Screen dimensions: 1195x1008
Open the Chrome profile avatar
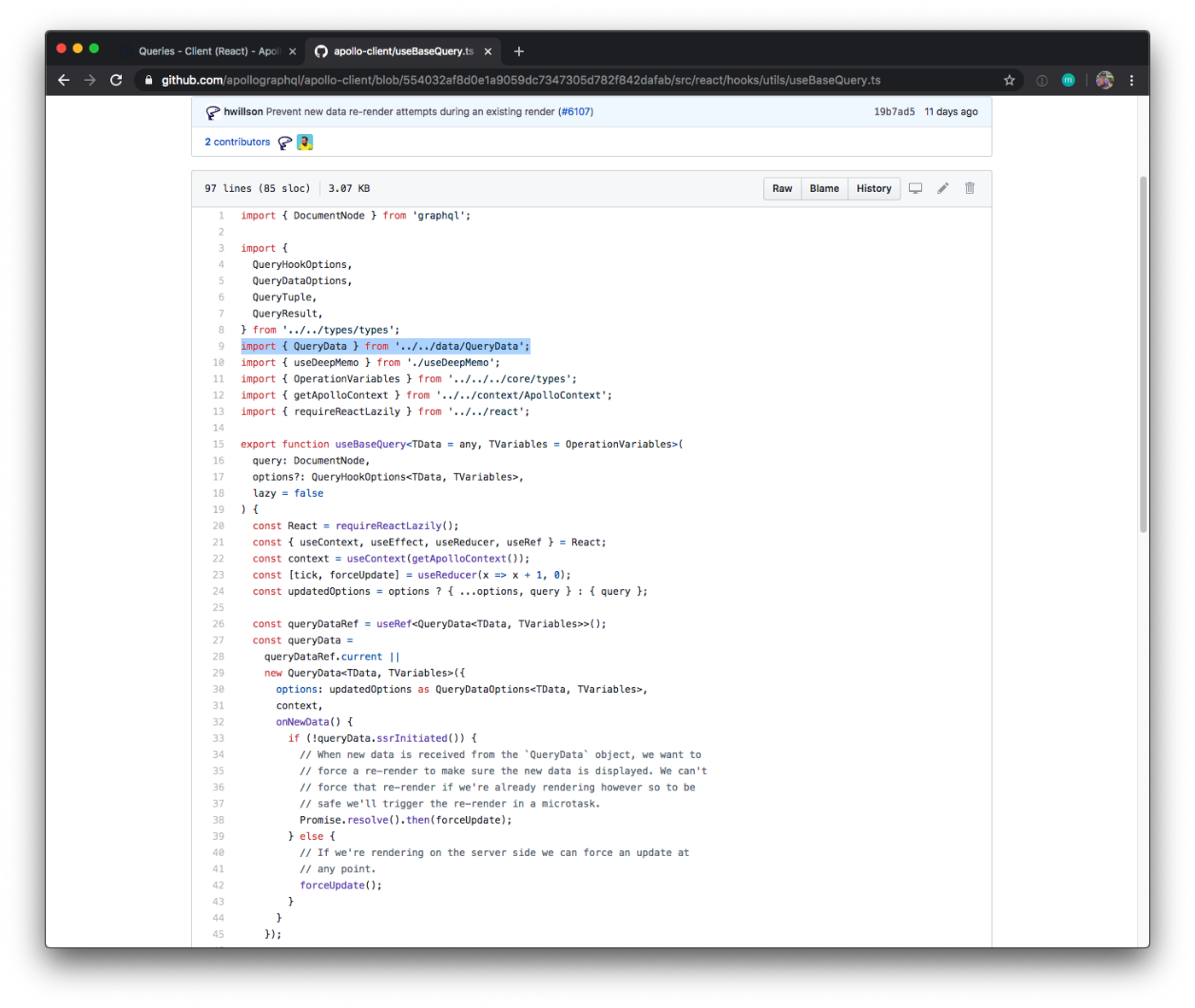click(1105, 80)
